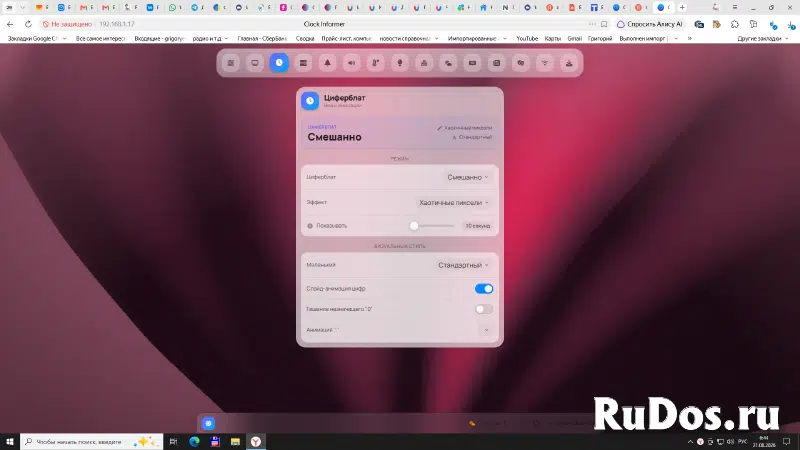
Task: Open the Gmail bookmark in bookmarks bar
Action: tap(574, 38)
